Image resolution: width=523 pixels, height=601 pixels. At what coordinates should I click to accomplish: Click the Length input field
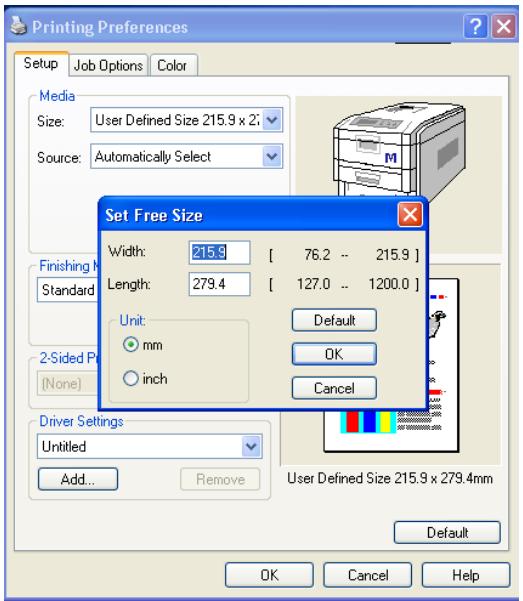tap(219, 284)
